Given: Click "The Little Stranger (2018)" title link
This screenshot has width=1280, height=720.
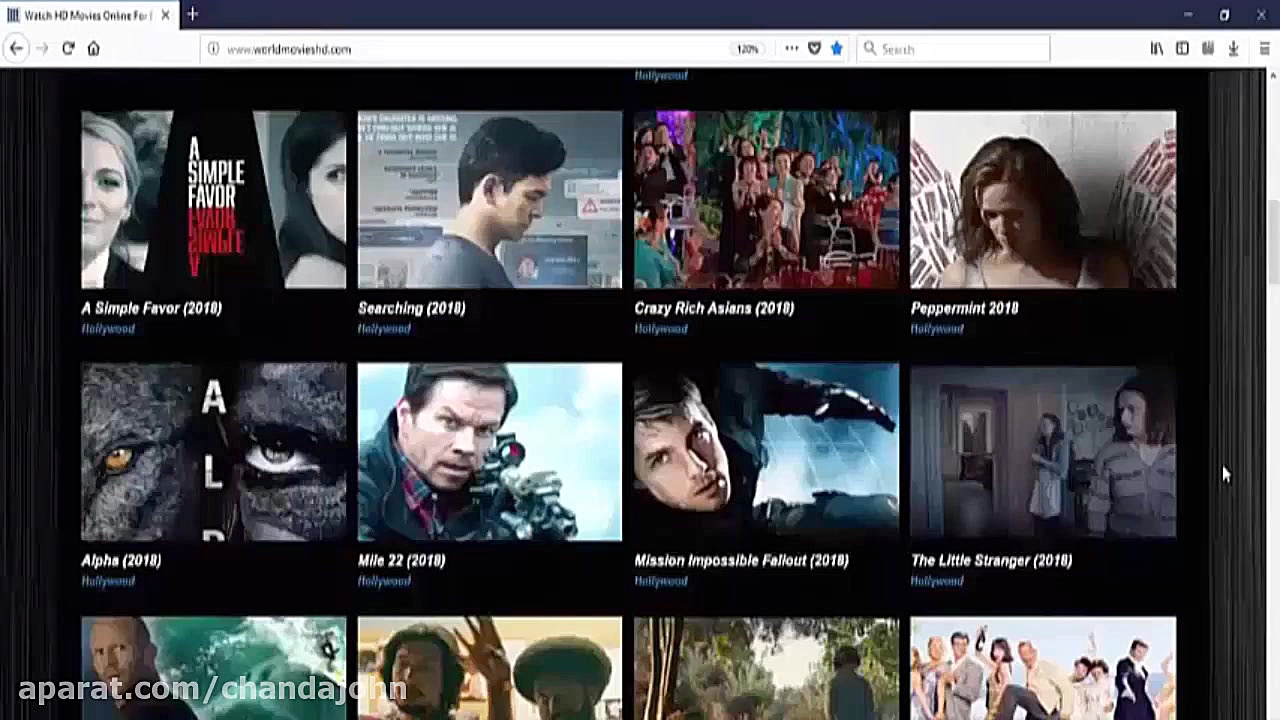Looking at the screenshot, I should coord(991,560).
